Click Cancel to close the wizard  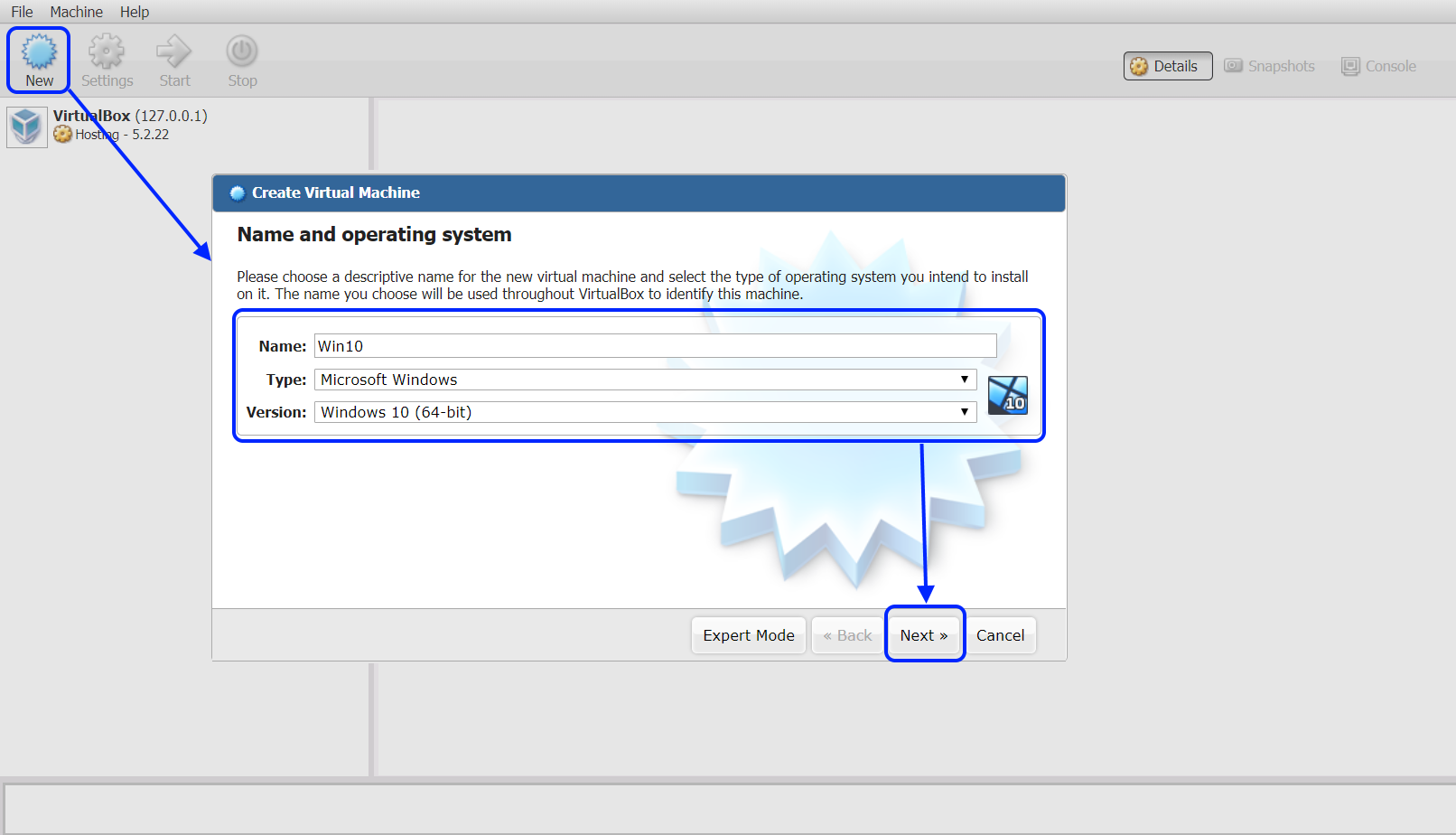[1000, 635]
